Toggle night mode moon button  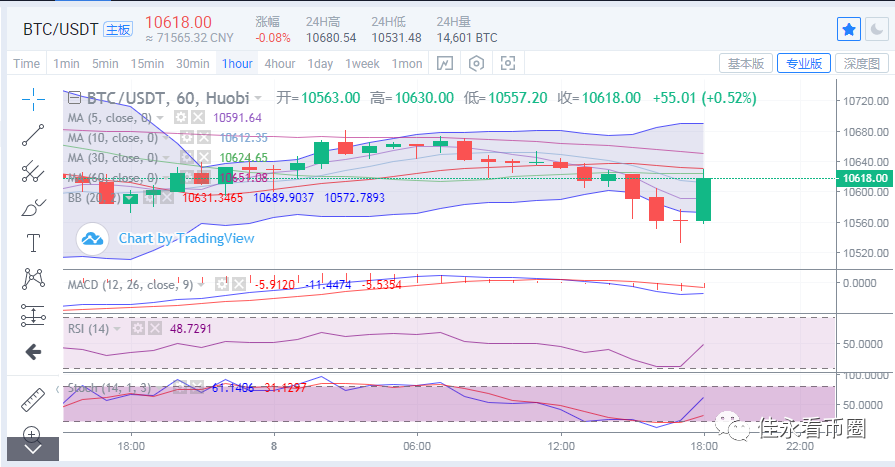click(878, 29)
